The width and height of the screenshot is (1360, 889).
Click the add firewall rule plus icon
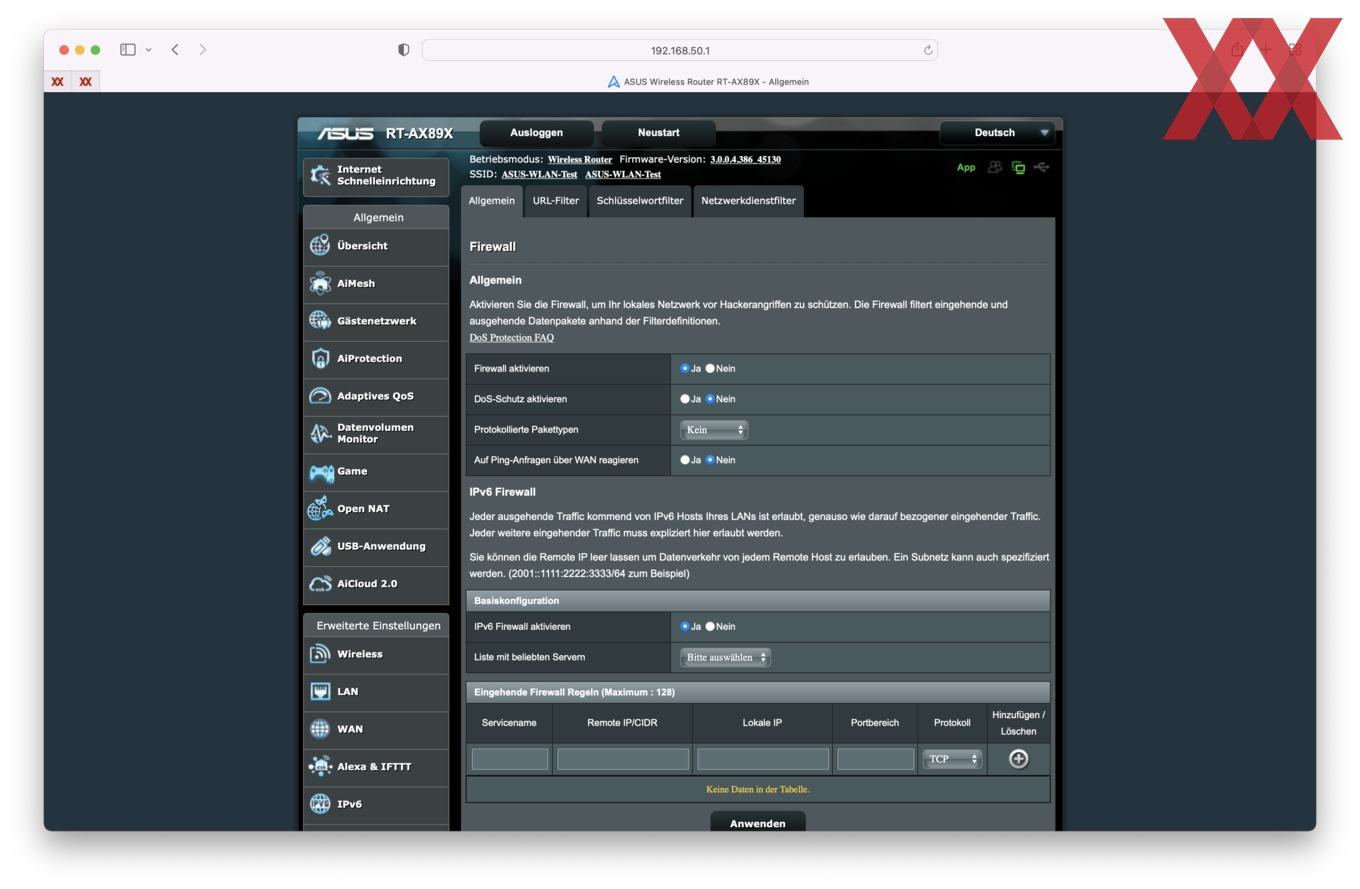(x=1018, y=759)
